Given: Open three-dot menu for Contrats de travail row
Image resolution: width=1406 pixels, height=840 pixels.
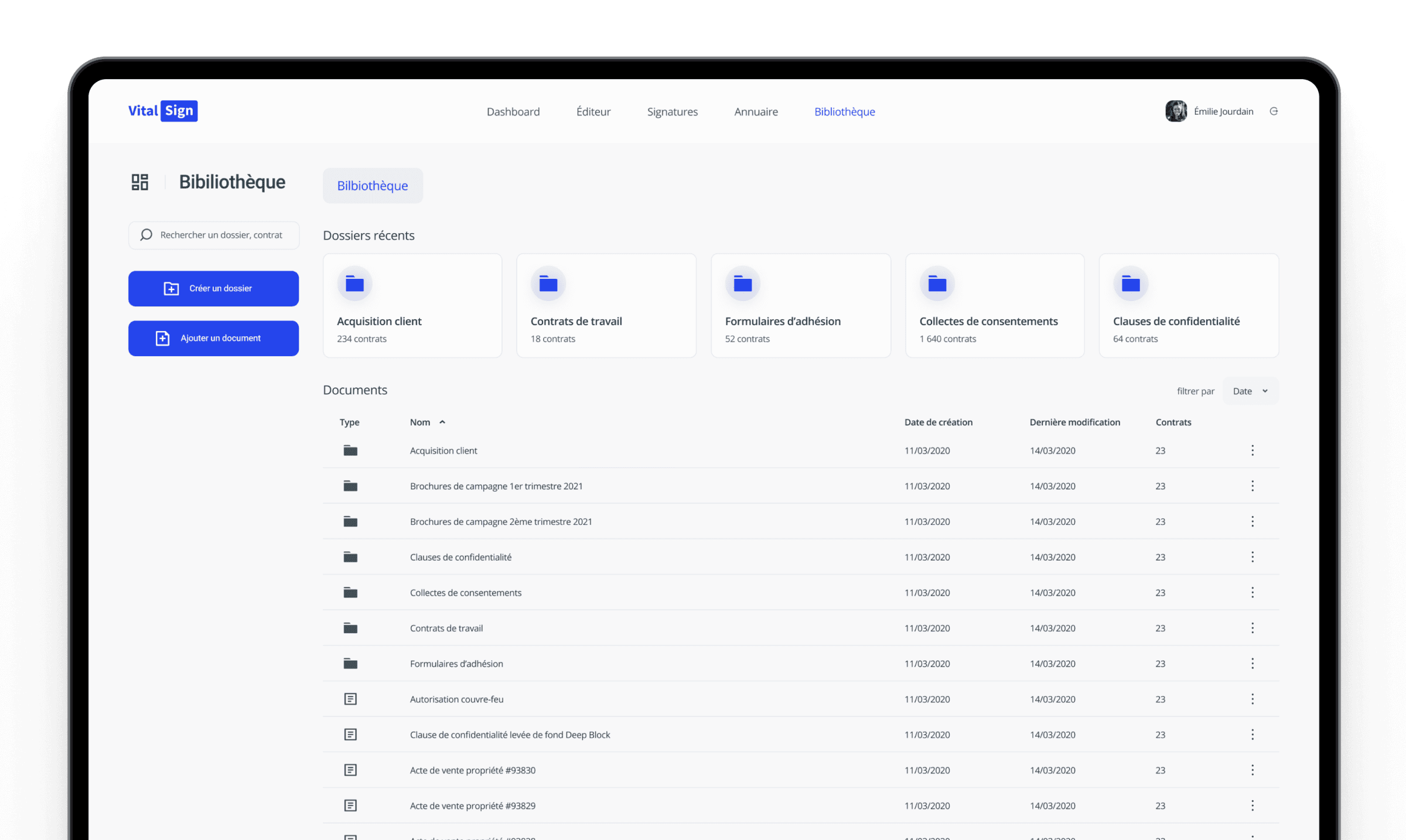Looking at the screenshot, I should click(1253, 628).
